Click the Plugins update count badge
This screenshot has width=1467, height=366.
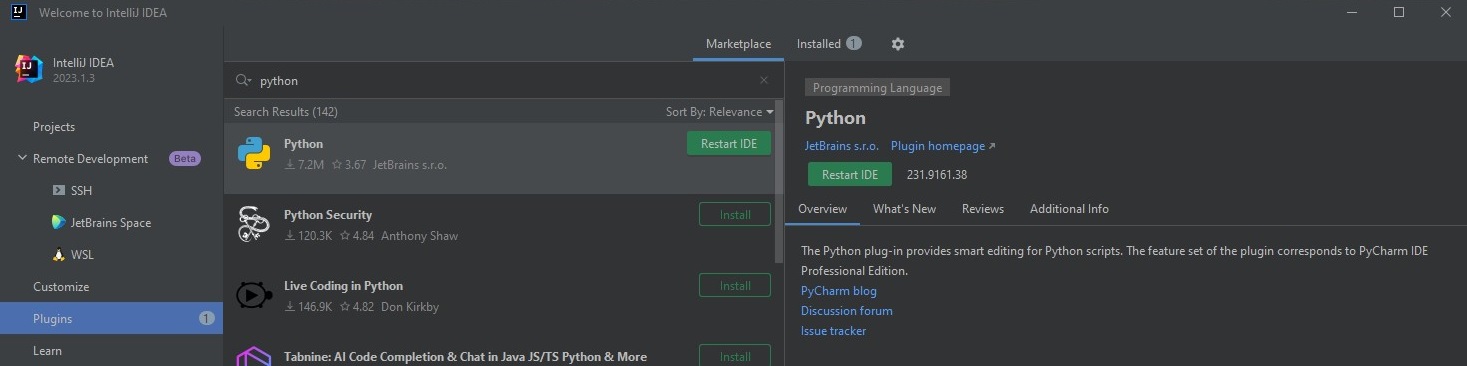207,318
